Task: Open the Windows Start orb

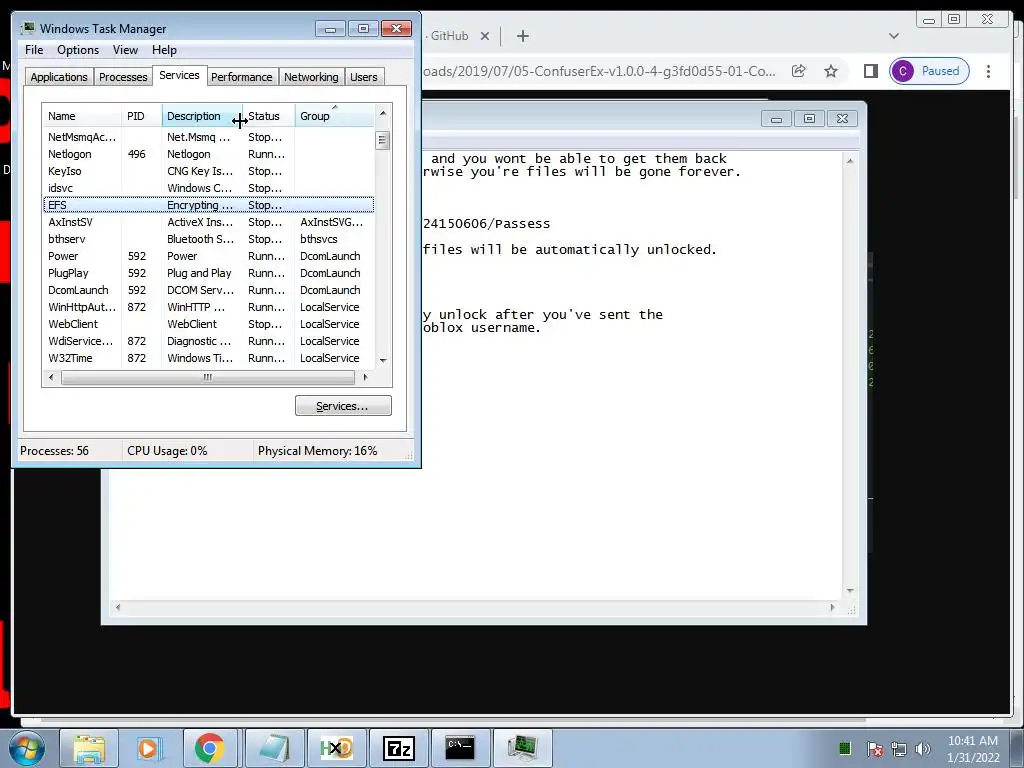Action: [26, 748]
